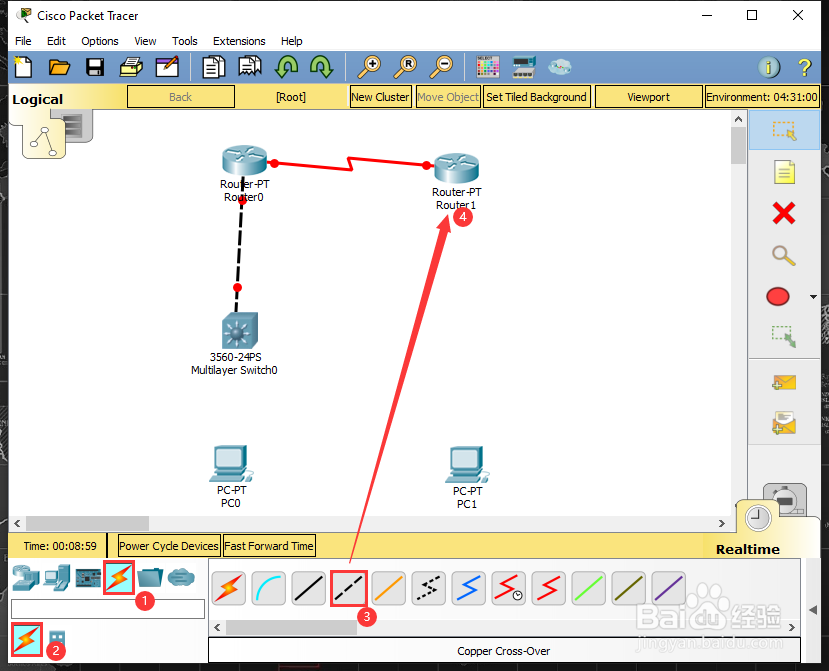Image resolution: width=829 pixels, height=671 pixels.
Task: Select End Devices category icon
Action: (x=57, y=578)
